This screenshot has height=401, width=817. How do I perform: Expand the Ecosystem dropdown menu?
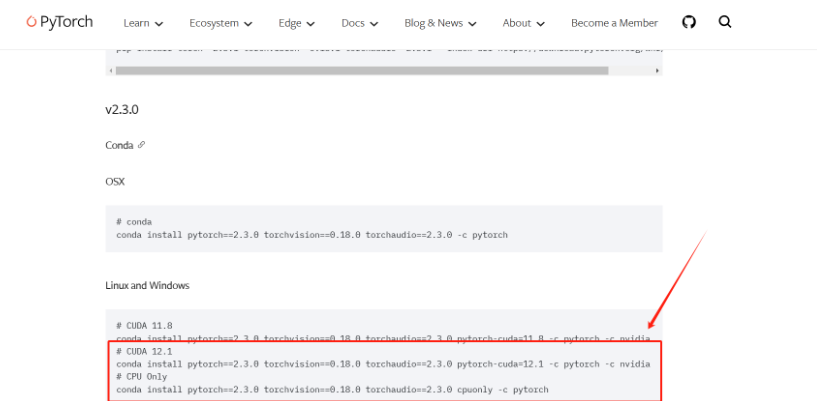point(221,23)
